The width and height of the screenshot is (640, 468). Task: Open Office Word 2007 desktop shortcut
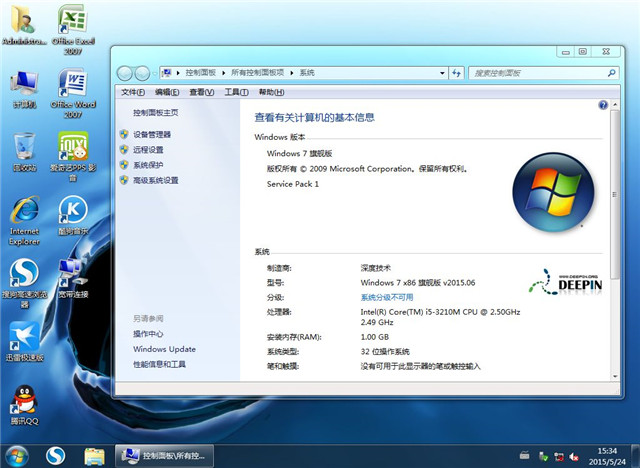tap(71, 87)
